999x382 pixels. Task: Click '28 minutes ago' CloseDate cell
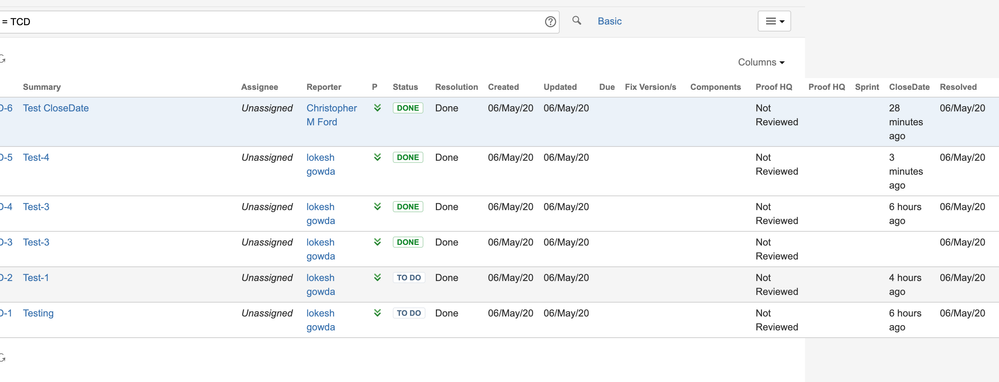pyautogui.click(x=906, y=122)
